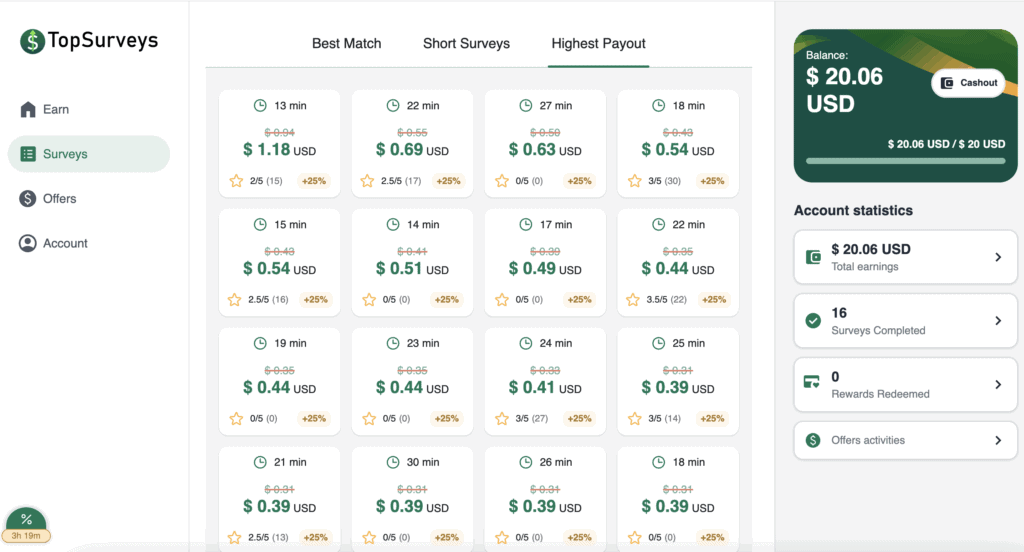
Task: Click the checkmark icon beside Surveys Completed
Action: coord(813,321)
